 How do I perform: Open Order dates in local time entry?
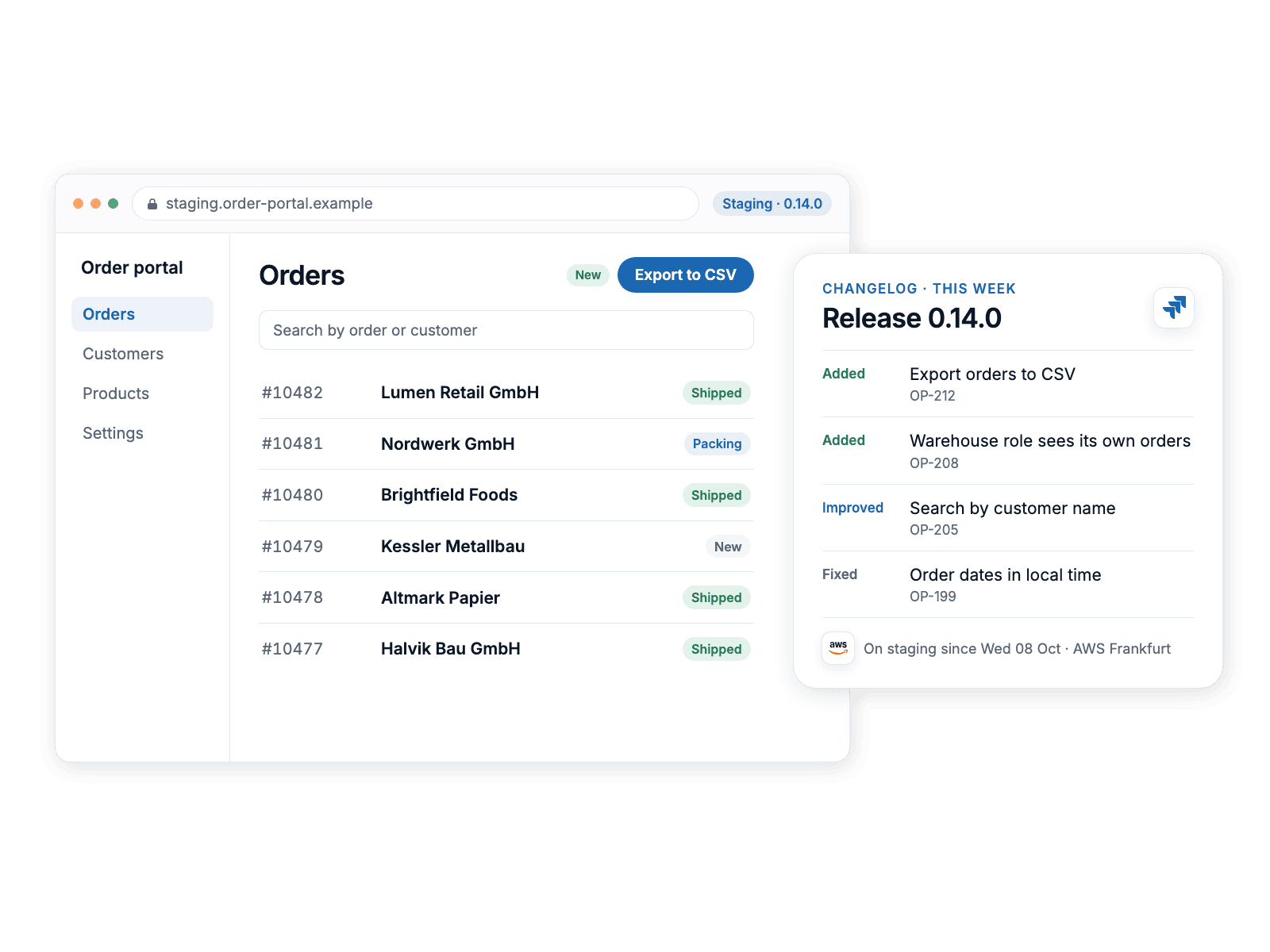point(1005,575)
